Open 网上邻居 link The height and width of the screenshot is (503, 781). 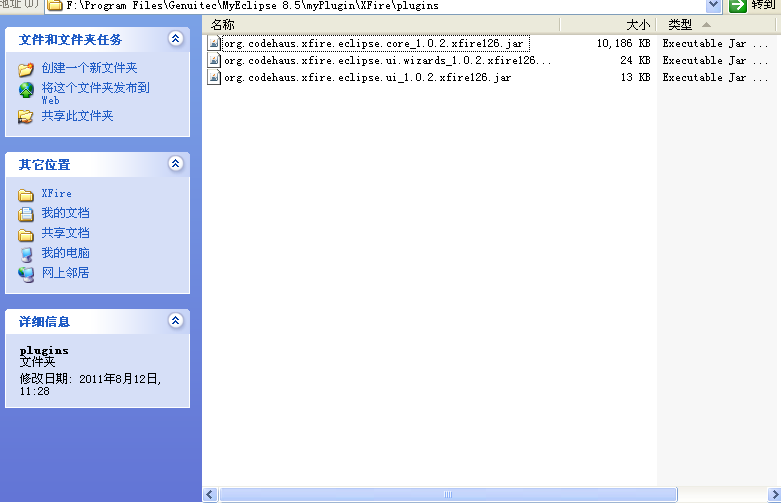[x=65, y=273]
